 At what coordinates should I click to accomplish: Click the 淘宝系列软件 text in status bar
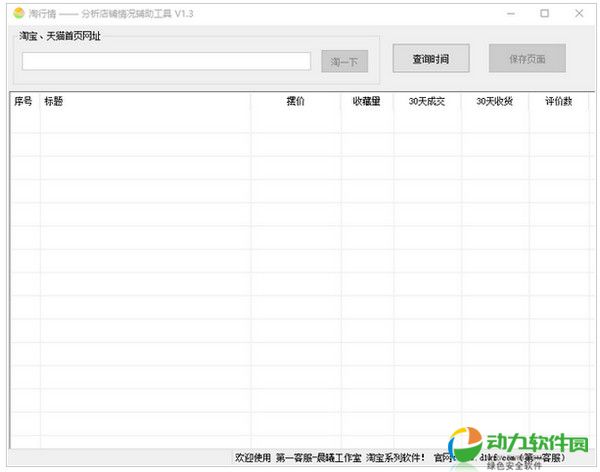[395, 458]
